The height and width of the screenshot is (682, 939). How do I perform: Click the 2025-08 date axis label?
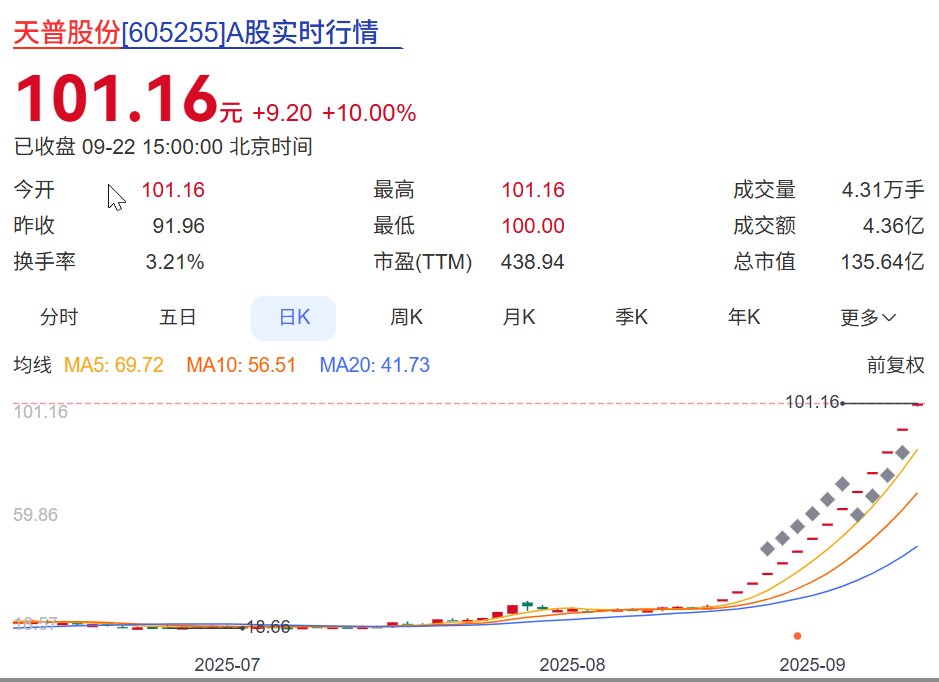pos(572,665)
